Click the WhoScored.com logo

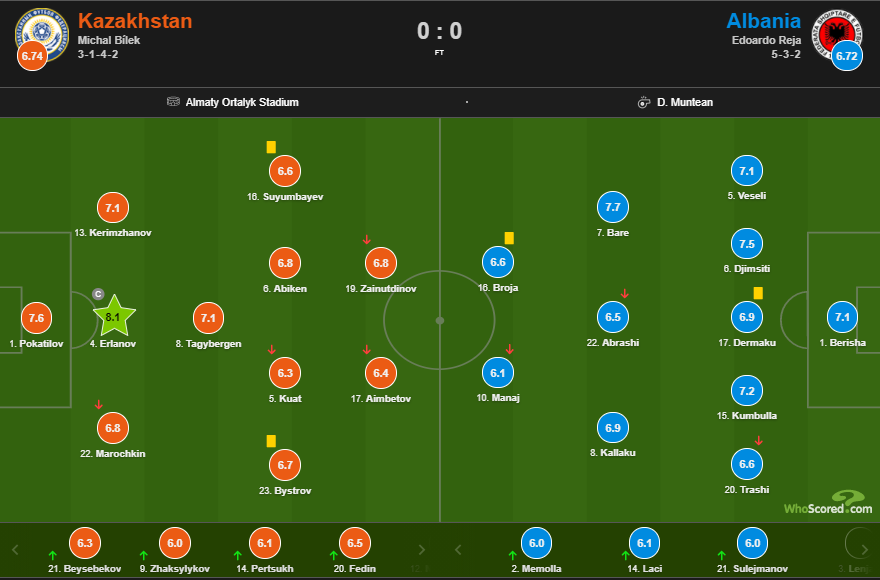[x=828, y=503]
